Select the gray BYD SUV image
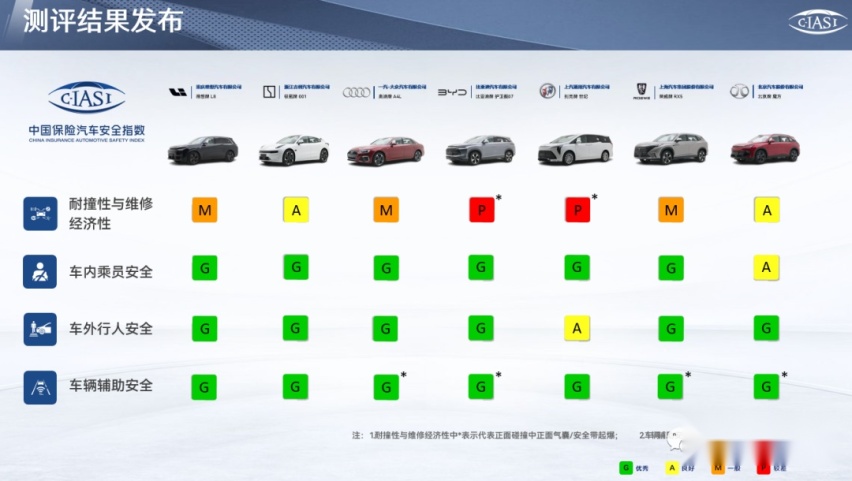This screenshot has width=852, height=481. [480, 150]
